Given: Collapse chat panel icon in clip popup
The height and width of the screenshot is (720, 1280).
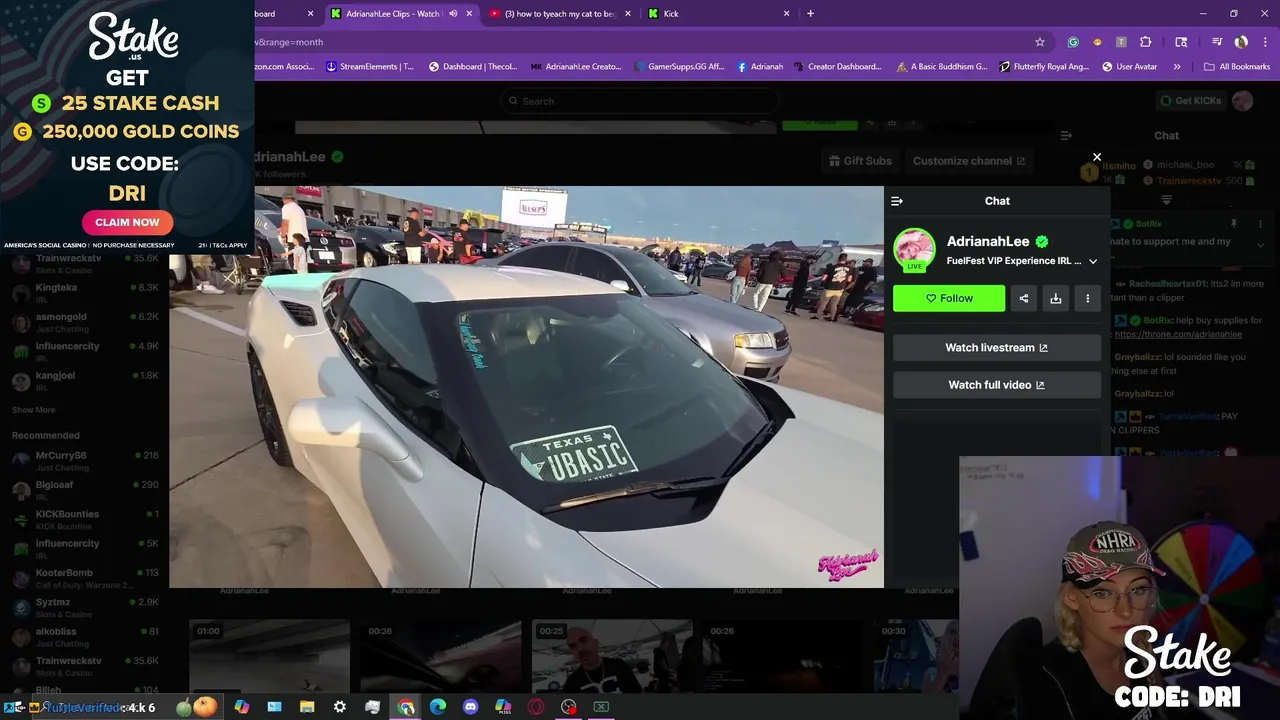Looking at the screenshot, I should (897, 201).
